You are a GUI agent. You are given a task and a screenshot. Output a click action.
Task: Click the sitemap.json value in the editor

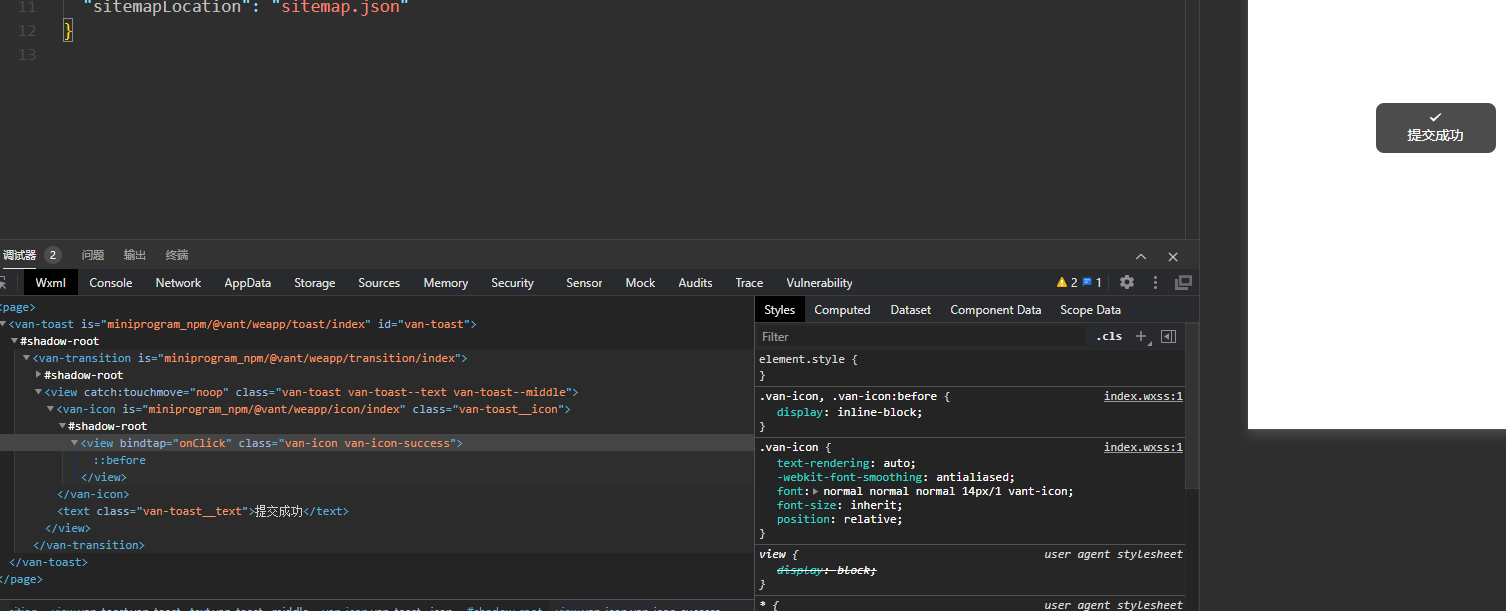coord(340,6)
